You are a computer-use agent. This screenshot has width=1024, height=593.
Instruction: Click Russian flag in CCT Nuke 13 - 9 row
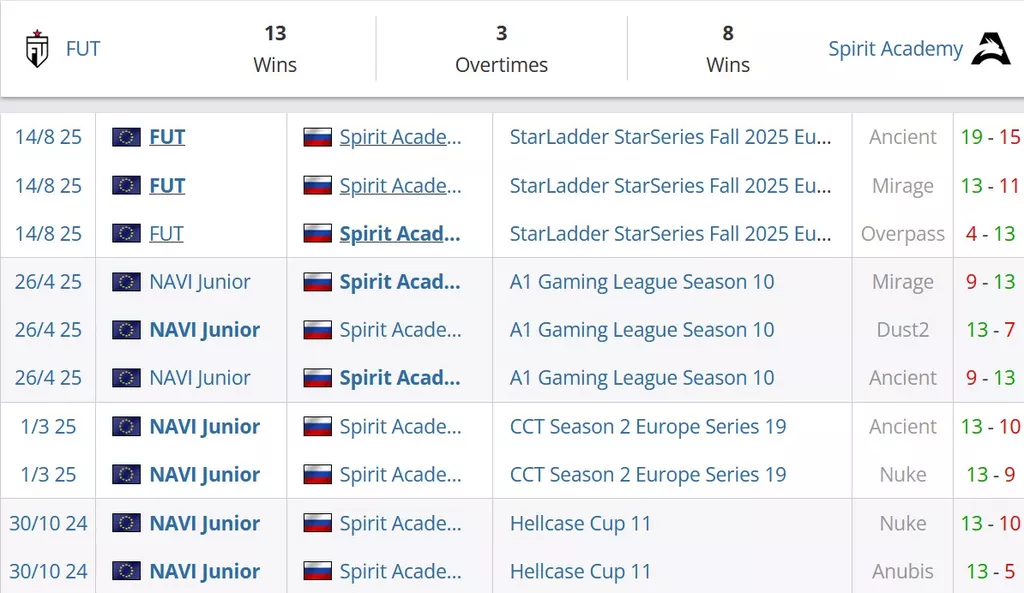click(x=317, y=475)
